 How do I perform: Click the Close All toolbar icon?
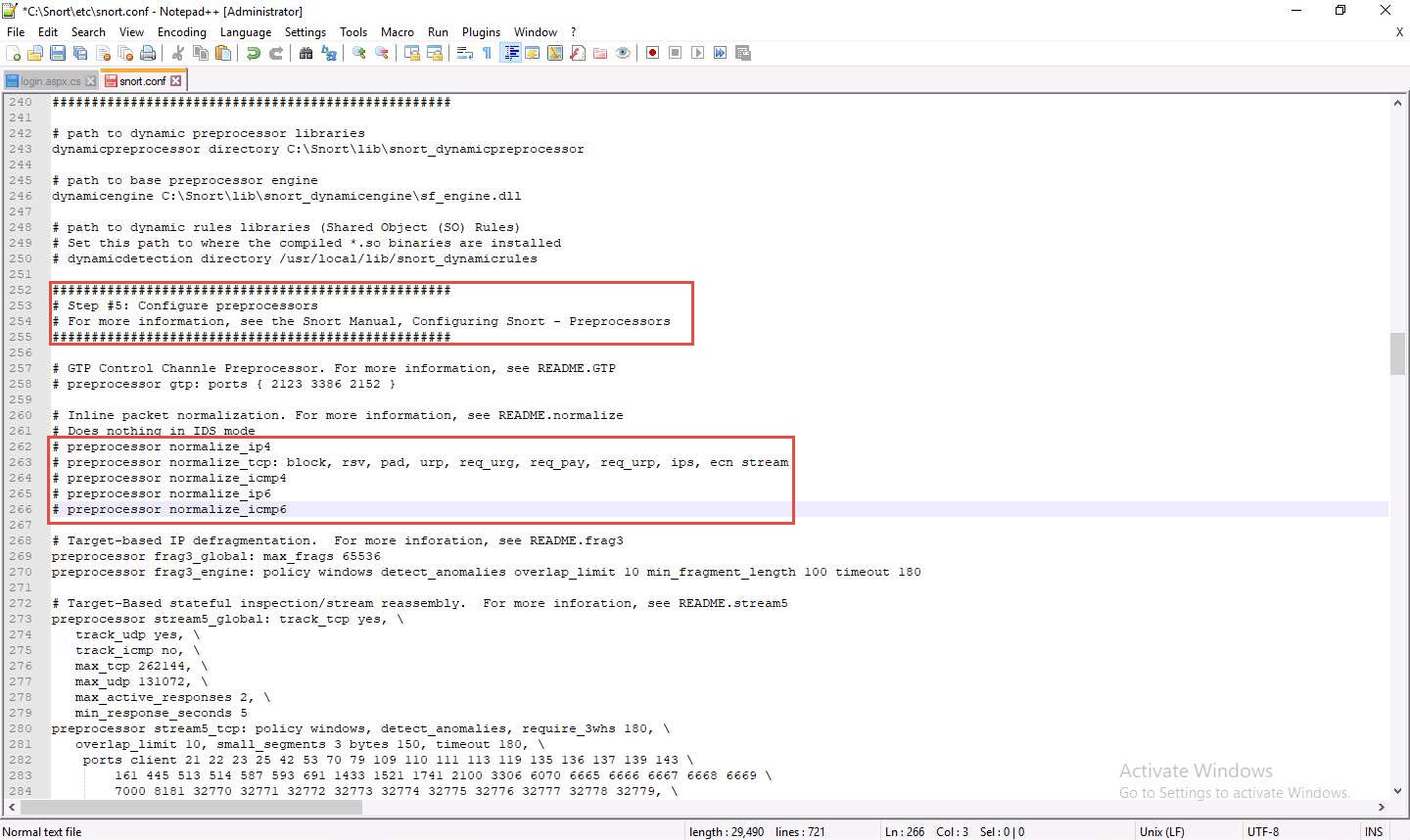pyautogui.click(x=125, y=53)
